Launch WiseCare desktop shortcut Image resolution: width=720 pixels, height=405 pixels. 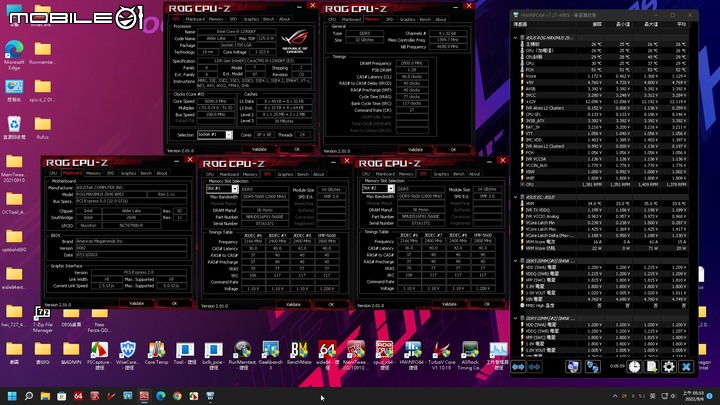tap(128, 354)
